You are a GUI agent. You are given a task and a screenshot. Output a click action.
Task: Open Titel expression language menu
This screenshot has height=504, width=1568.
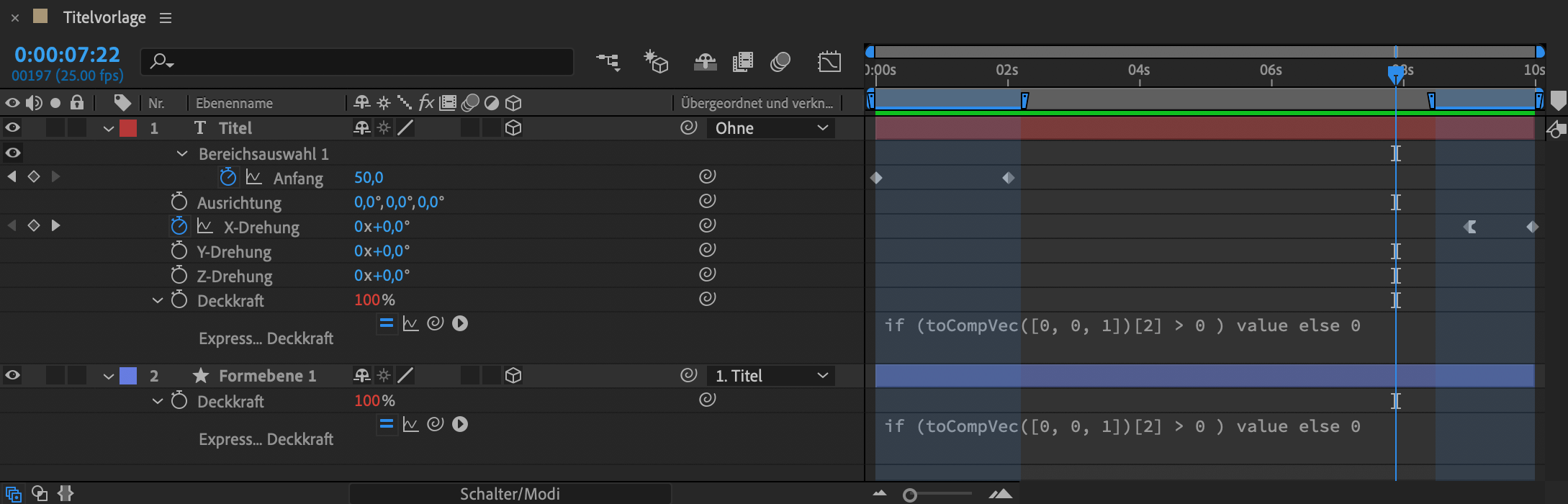[x=460, y=324]
